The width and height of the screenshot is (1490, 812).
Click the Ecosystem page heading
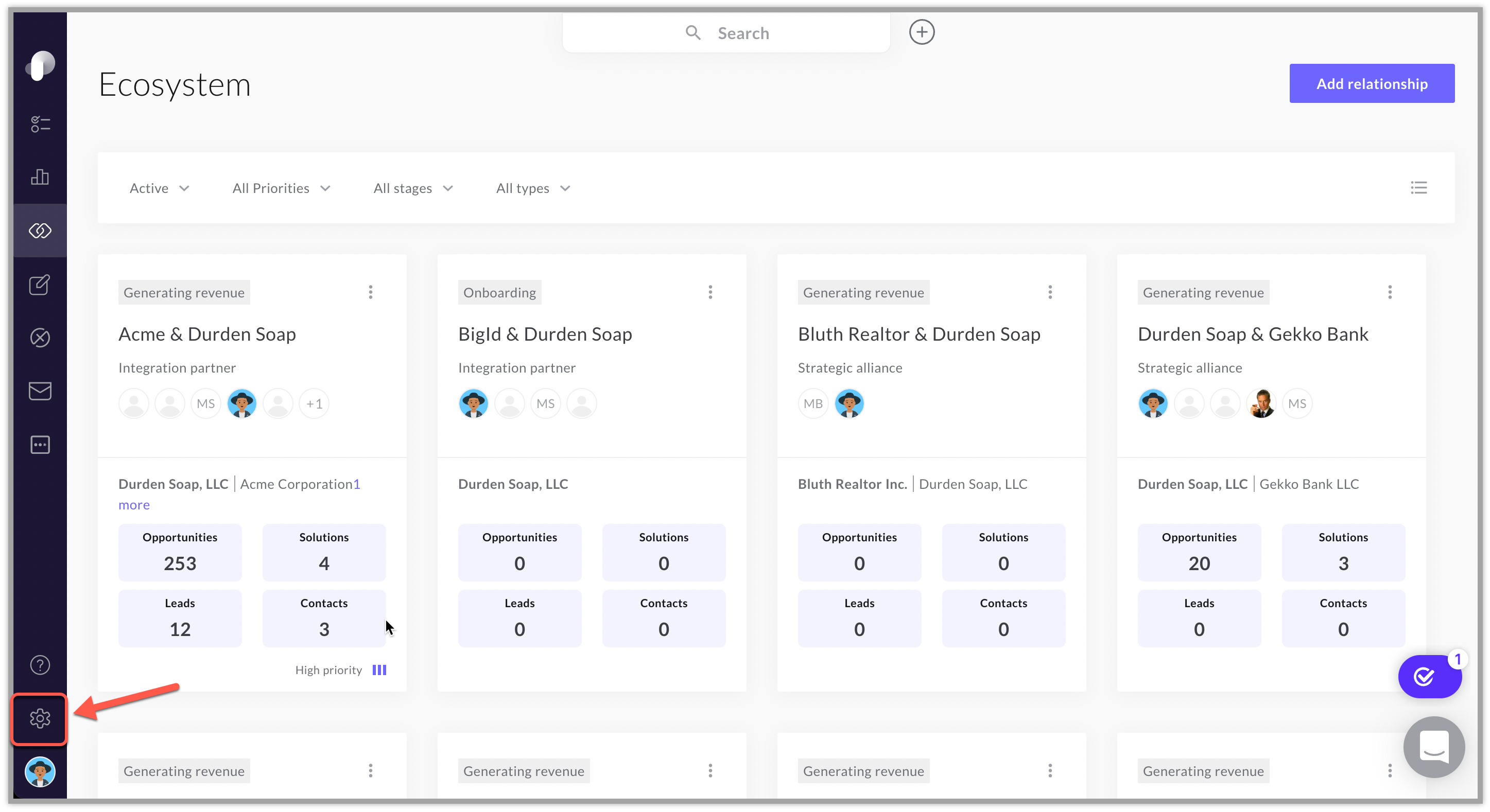click(x=175, y=84)
